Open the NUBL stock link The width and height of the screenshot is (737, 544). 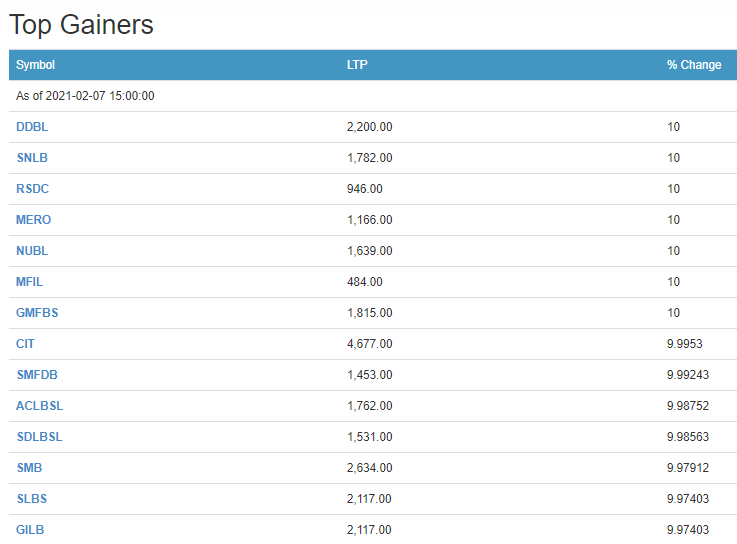point(32,251)
